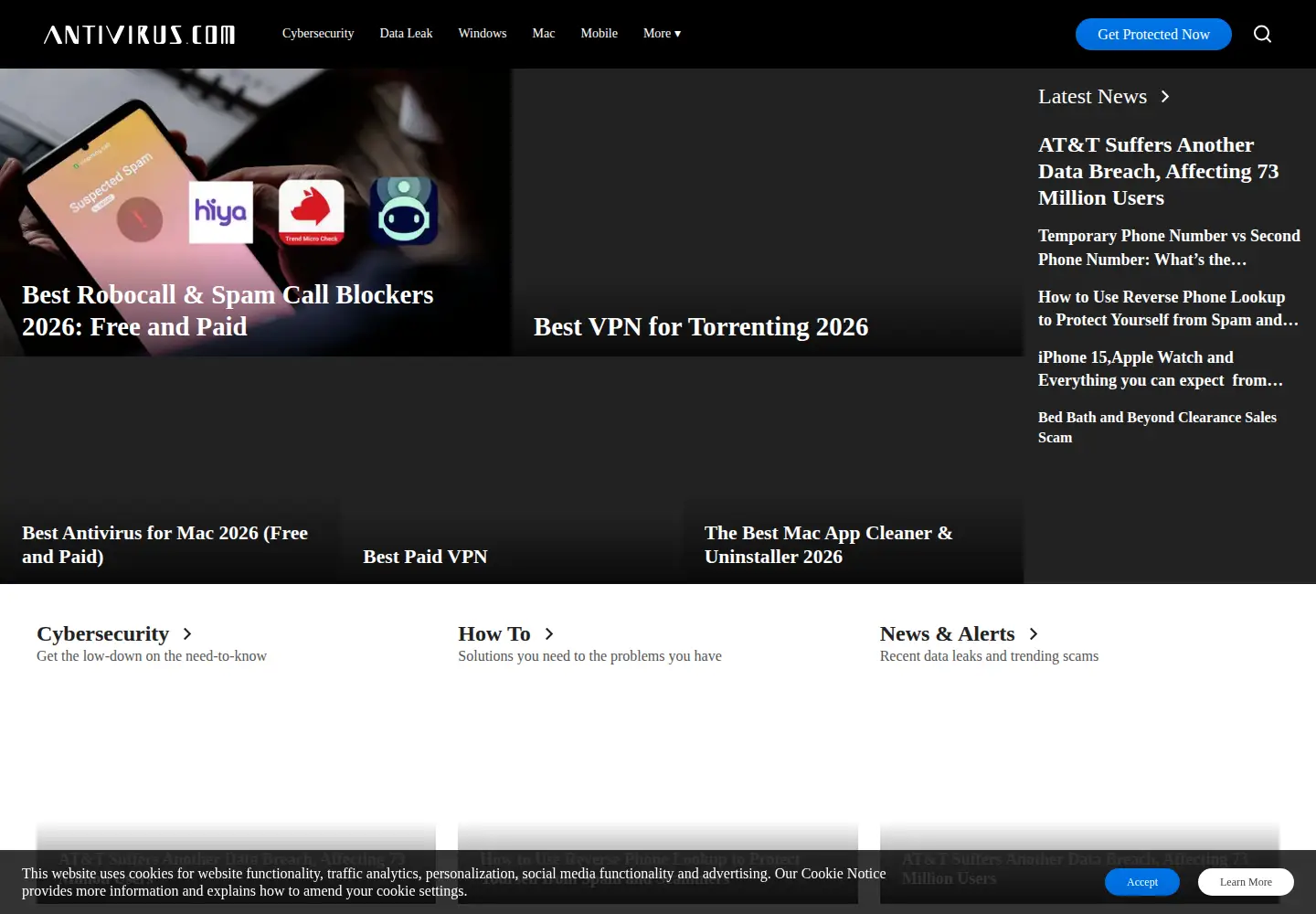The height and width of the screenshot is (914, 1316).
Task: Open the Bed Bath and Beyond scam article
Action: coord(1157,427)
